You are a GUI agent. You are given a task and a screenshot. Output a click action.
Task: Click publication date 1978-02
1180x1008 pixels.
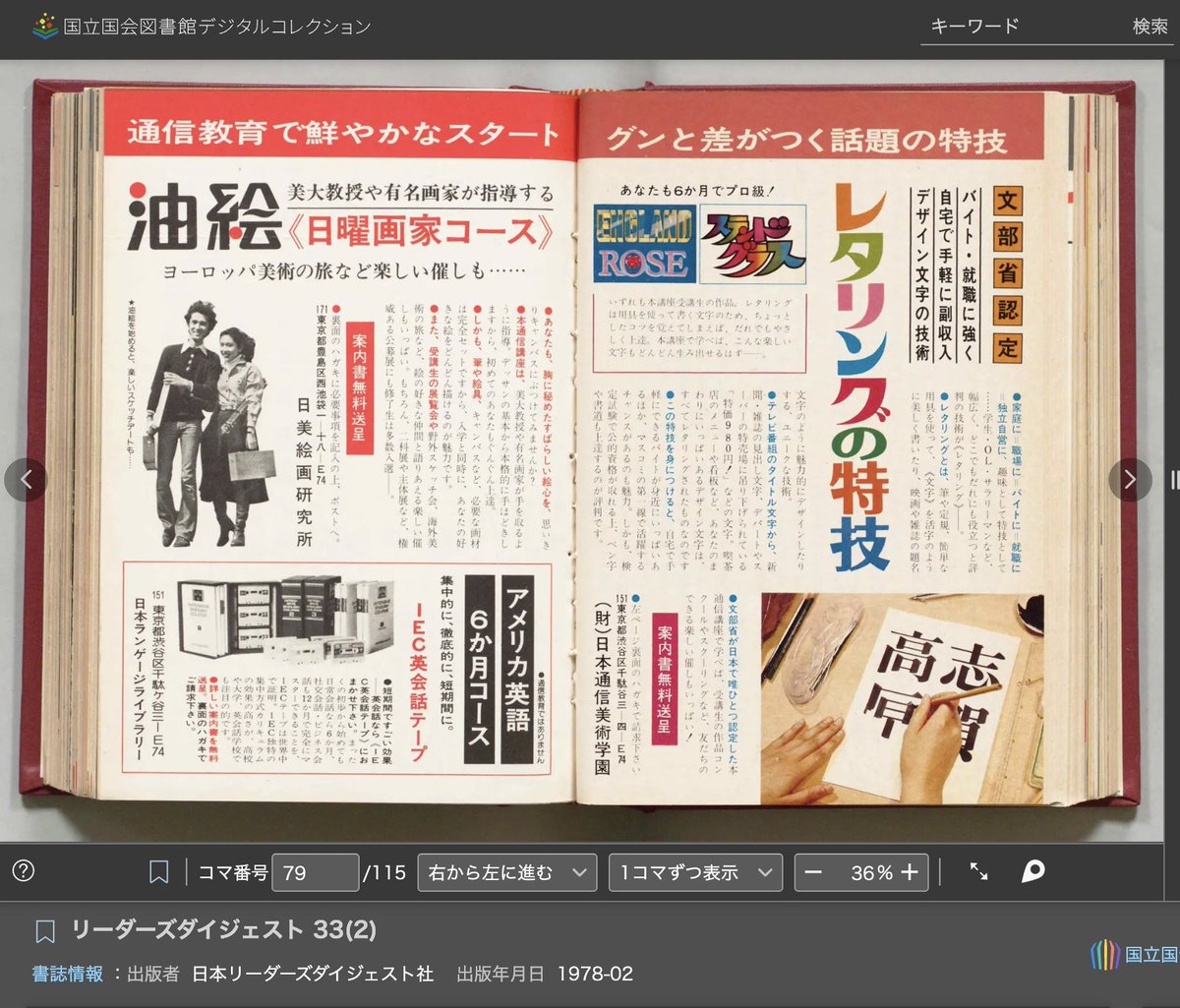(595, 975)
